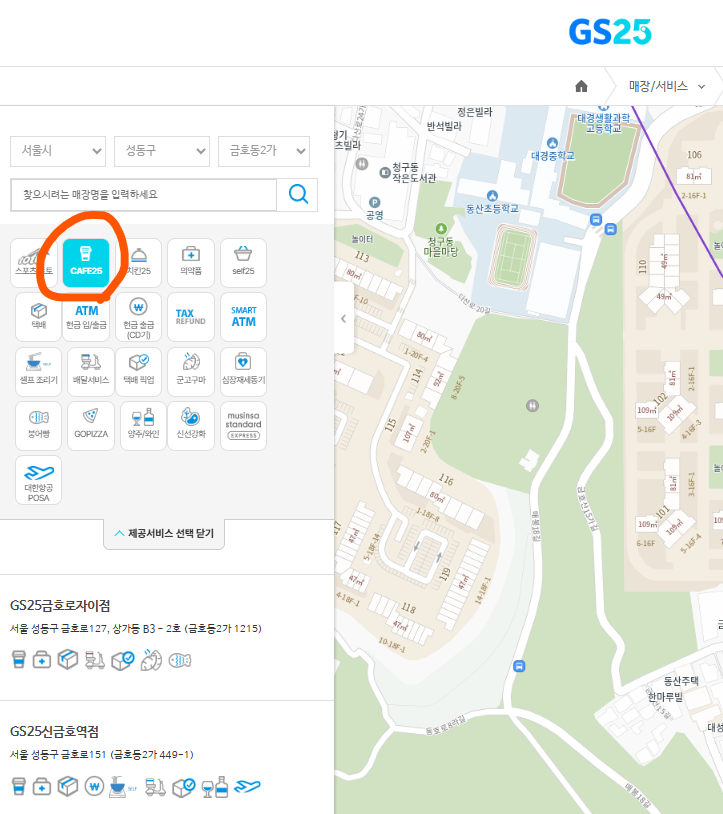The image size is (723, 814).
Task: Click address 서울 성동구 금호로151 text
Action: click(x=102, y=754)
